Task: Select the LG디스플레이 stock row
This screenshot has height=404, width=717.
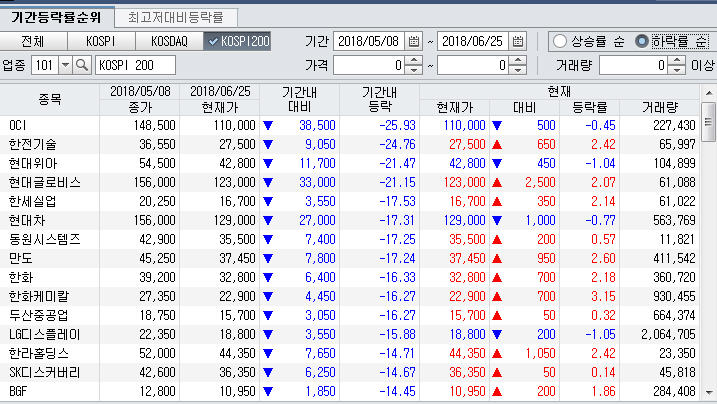Action: pos(350,334)
